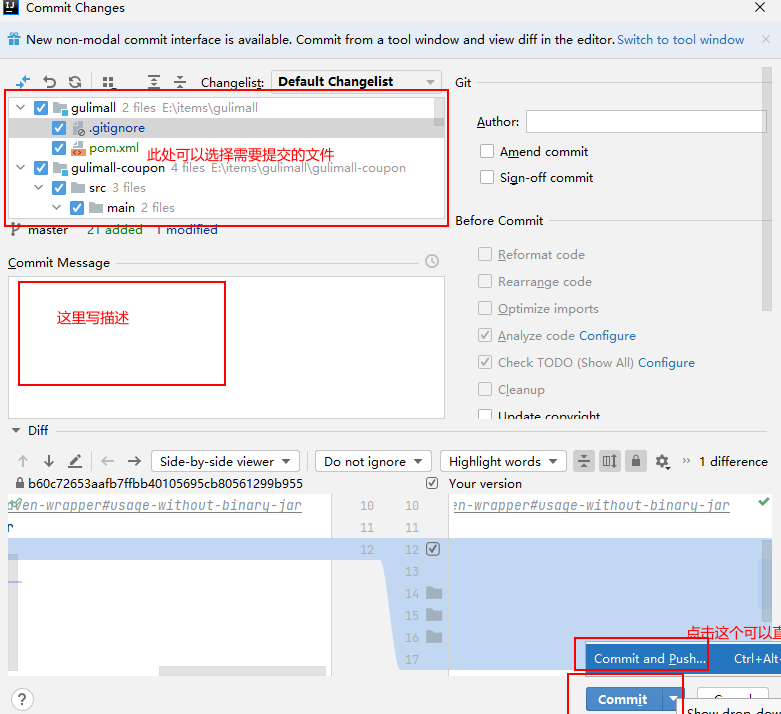
Task: Click the diff pane horizontal scrollbar
Action: (242, 671)
